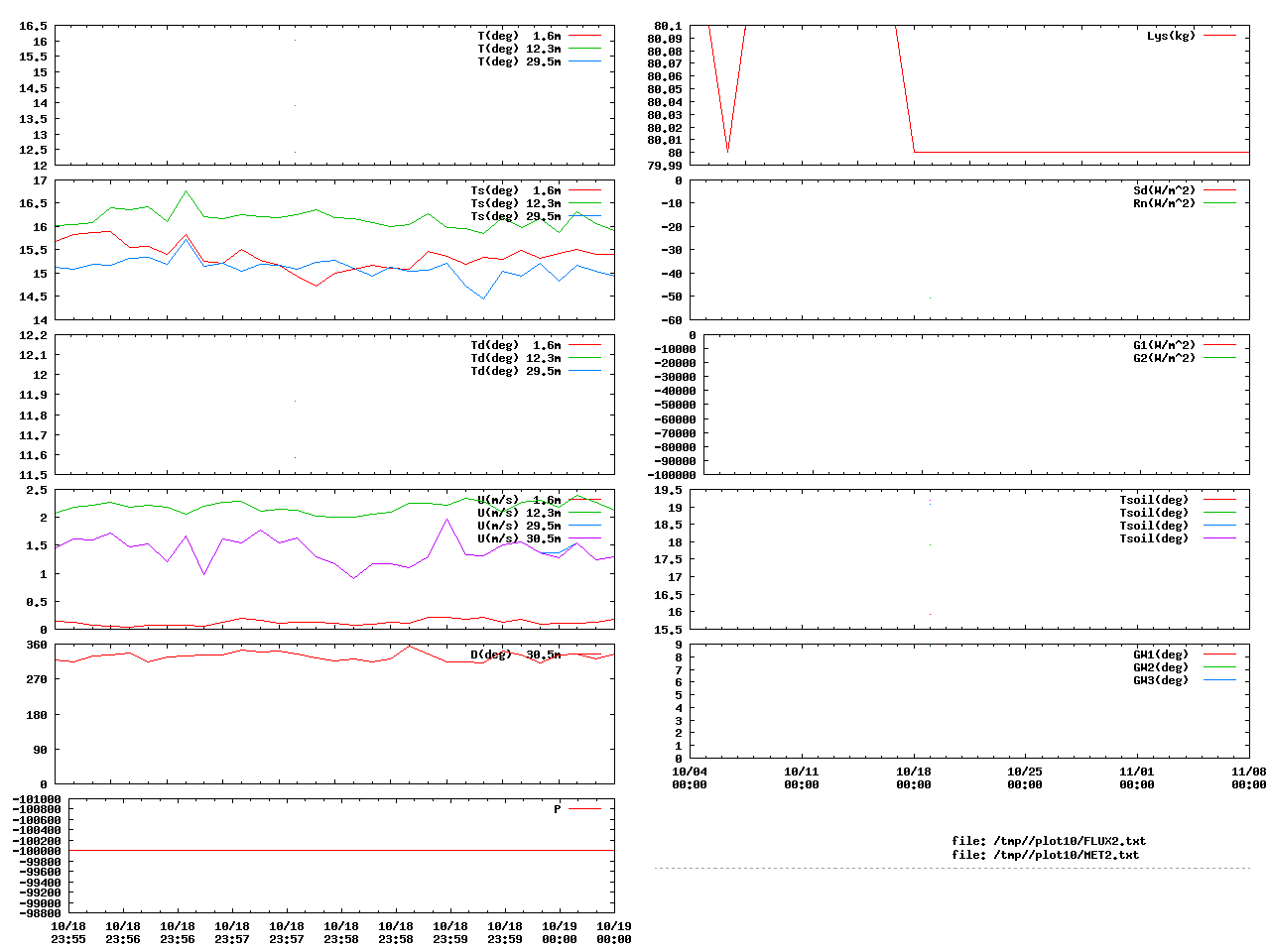Click the '11/01 00:00' x-axis label
This screenshot has height=952, width=1270.
tap(1137, 777)
